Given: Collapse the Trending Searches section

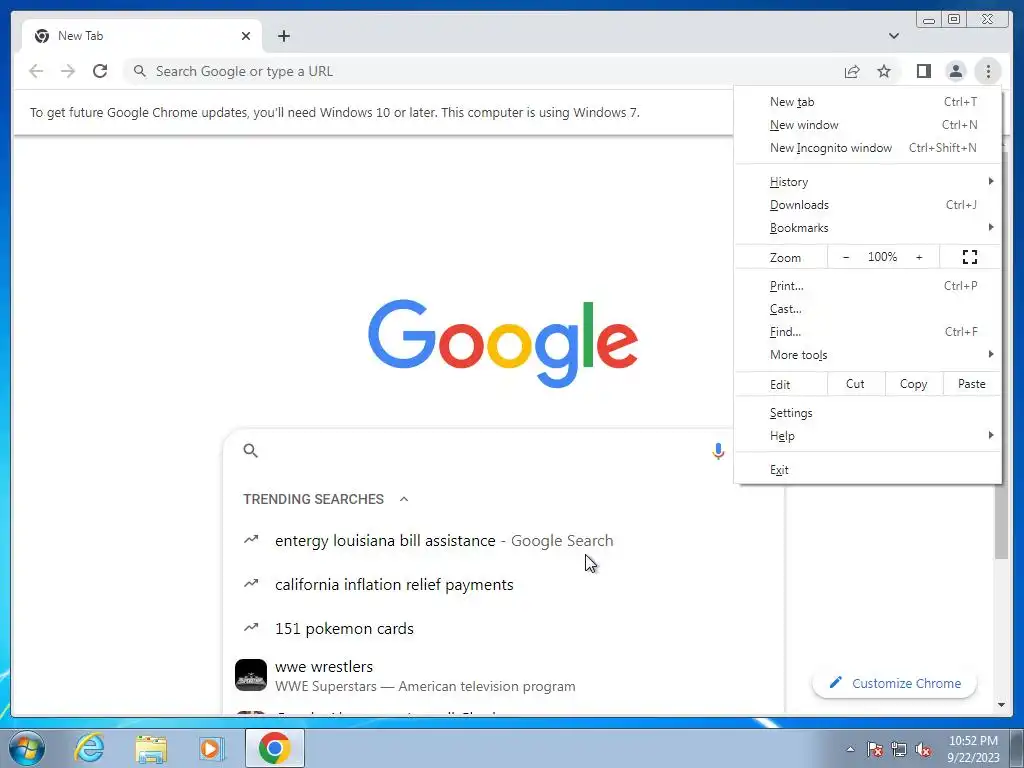Looking at the screenshot, I should tap(404, 499).
